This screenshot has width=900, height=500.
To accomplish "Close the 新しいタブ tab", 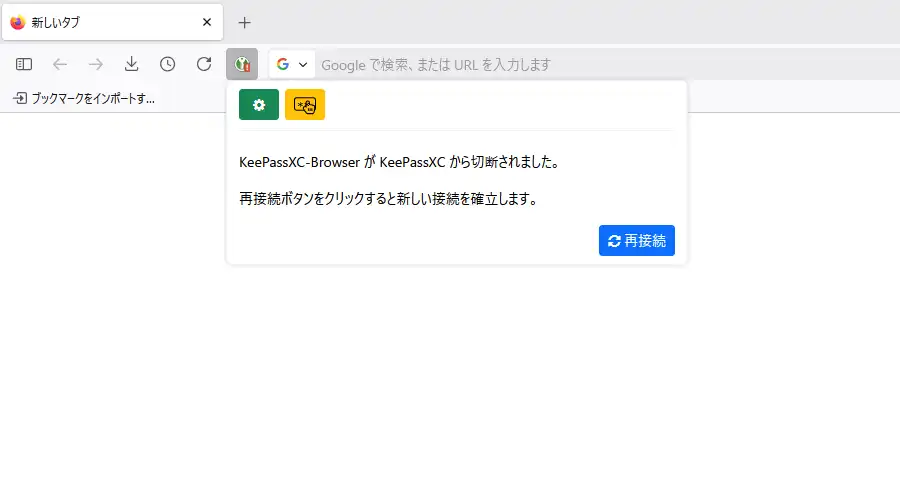I will (x=207, y=22).
